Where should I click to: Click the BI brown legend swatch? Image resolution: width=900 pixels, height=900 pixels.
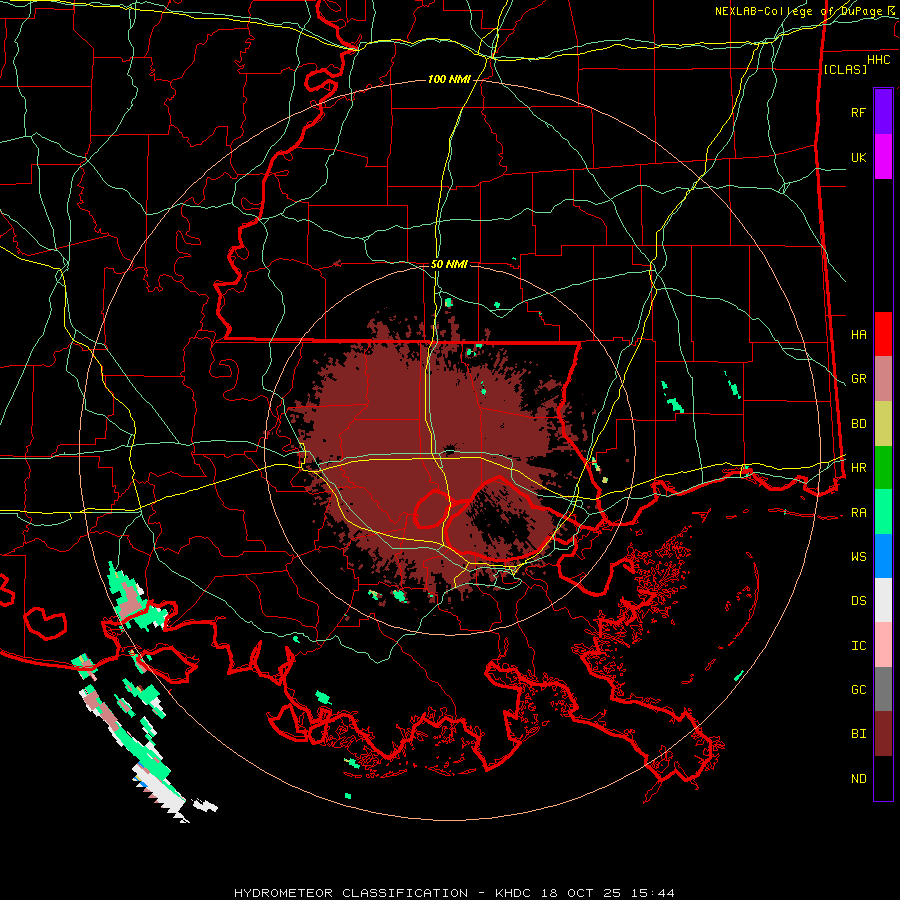tap(883, 734)
